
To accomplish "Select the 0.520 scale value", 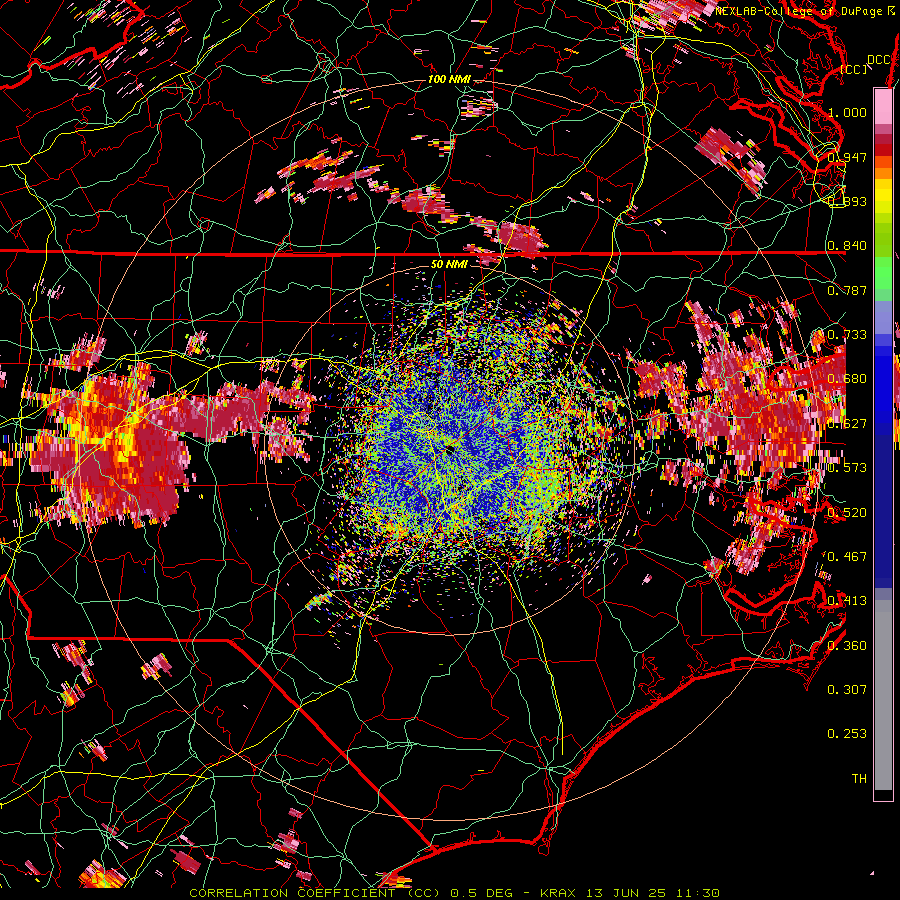I will pos(847,512).
